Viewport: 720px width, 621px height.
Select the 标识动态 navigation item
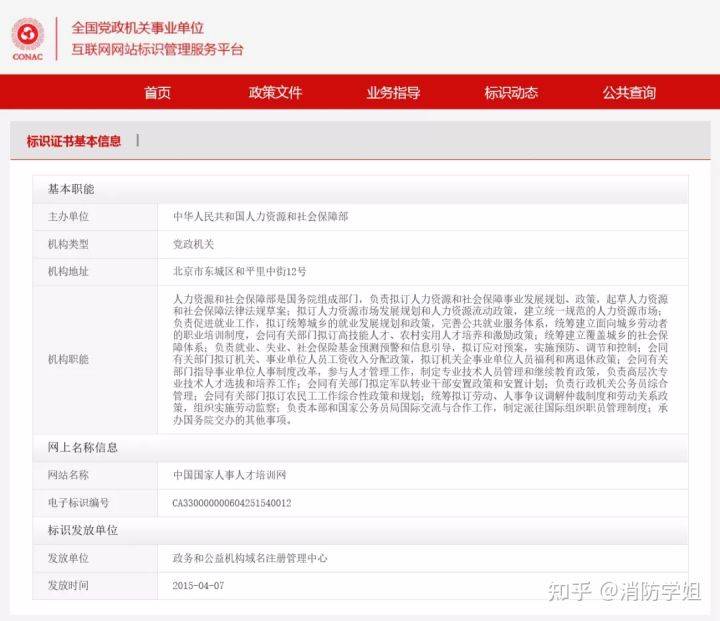click(x=511, y=92)
